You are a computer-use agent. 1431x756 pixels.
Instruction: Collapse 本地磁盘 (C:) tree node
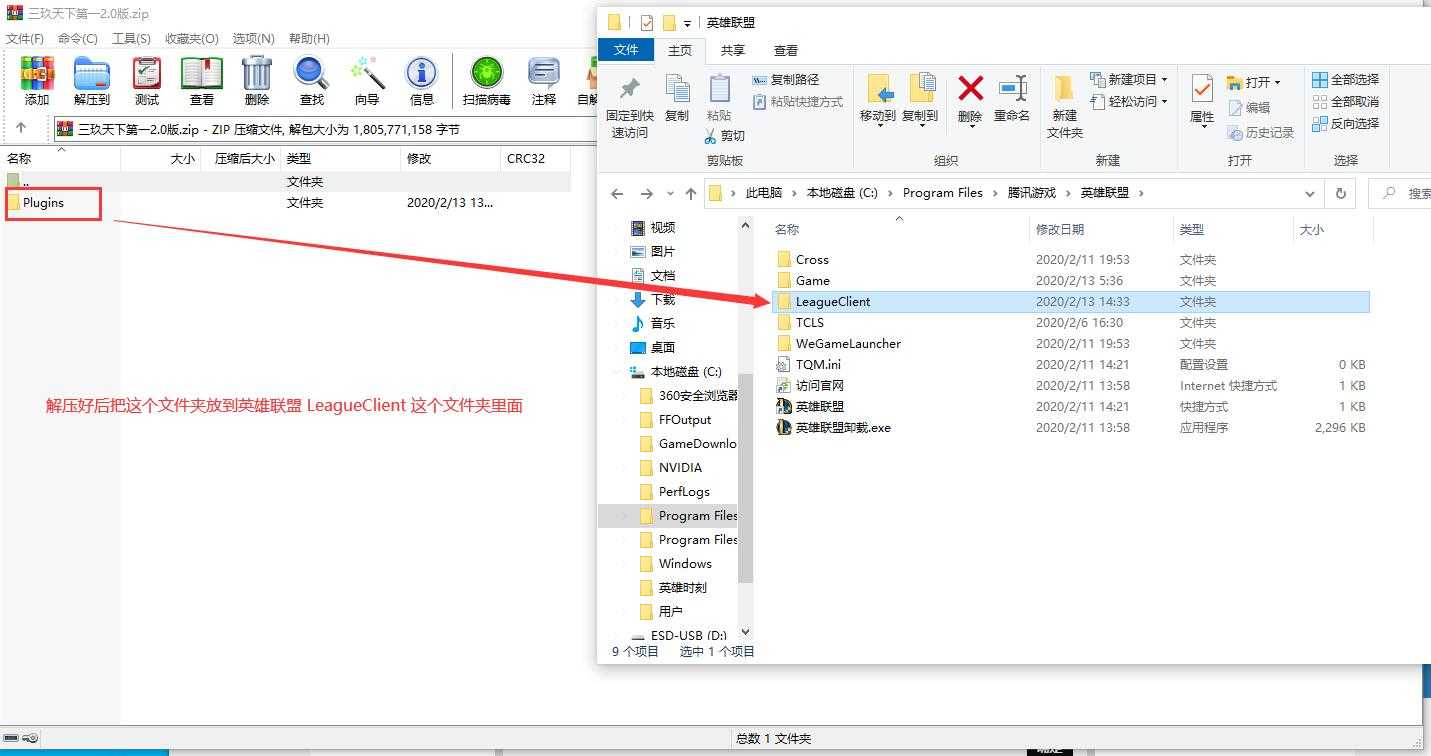pyautogui.click(x=619, y=371)
